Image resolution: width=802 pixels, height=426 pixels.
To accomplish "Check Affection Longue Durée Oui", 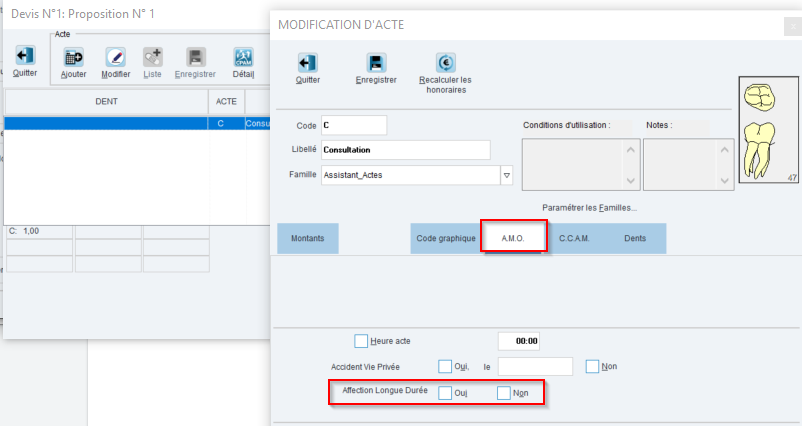I will [x=445, y=393].
